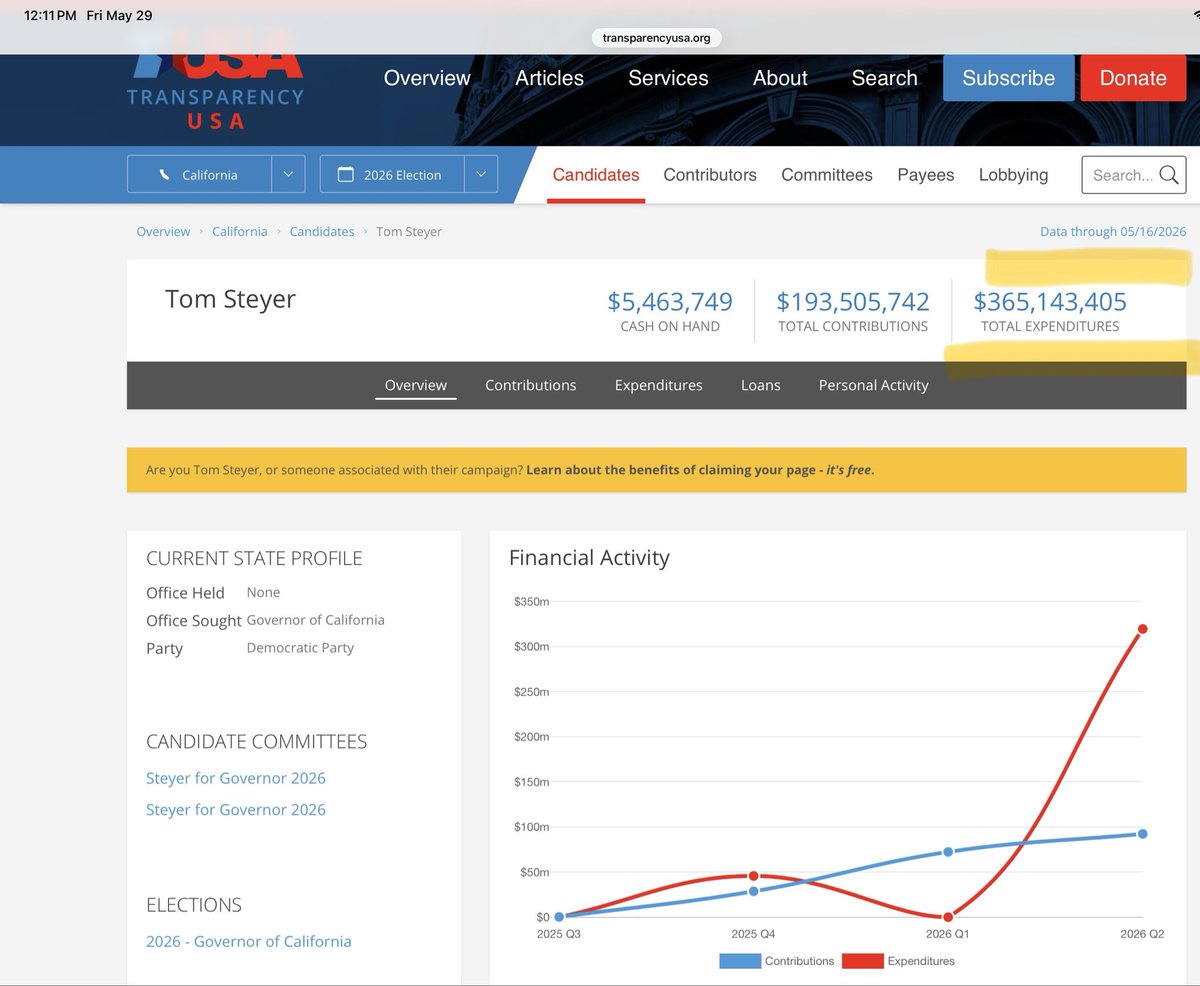Select the Committees tab

827,175
